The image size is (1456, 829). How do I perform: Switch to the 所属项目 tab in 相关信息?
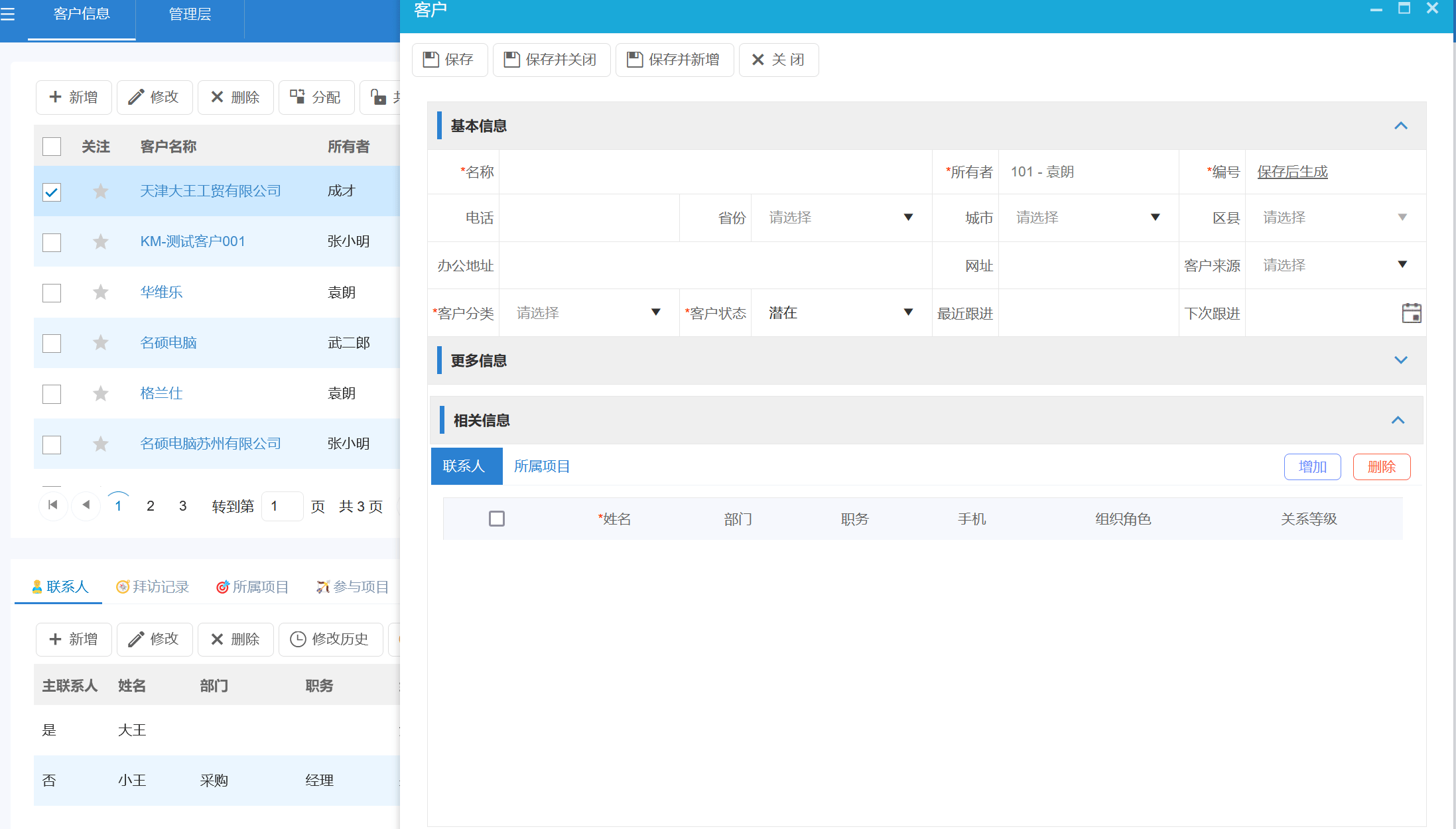pyautogui.click(x=542, y=466)
